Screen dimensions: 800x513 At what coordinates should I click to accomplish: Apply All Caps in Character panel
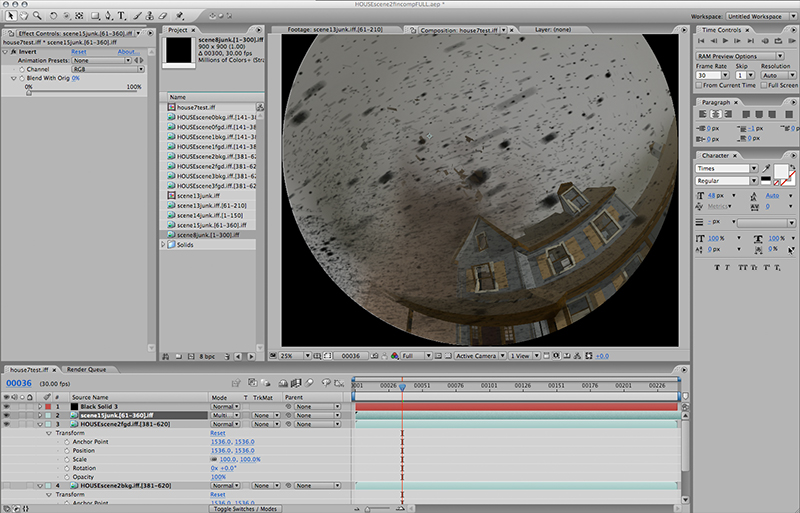742,267
